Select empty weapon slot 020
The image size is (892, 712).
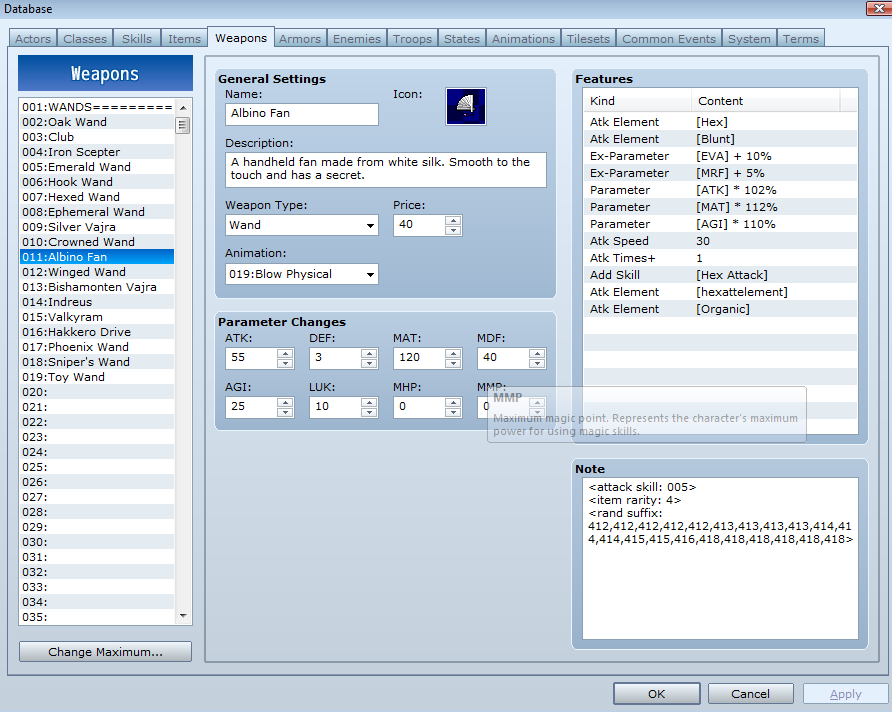click(97, 392)
